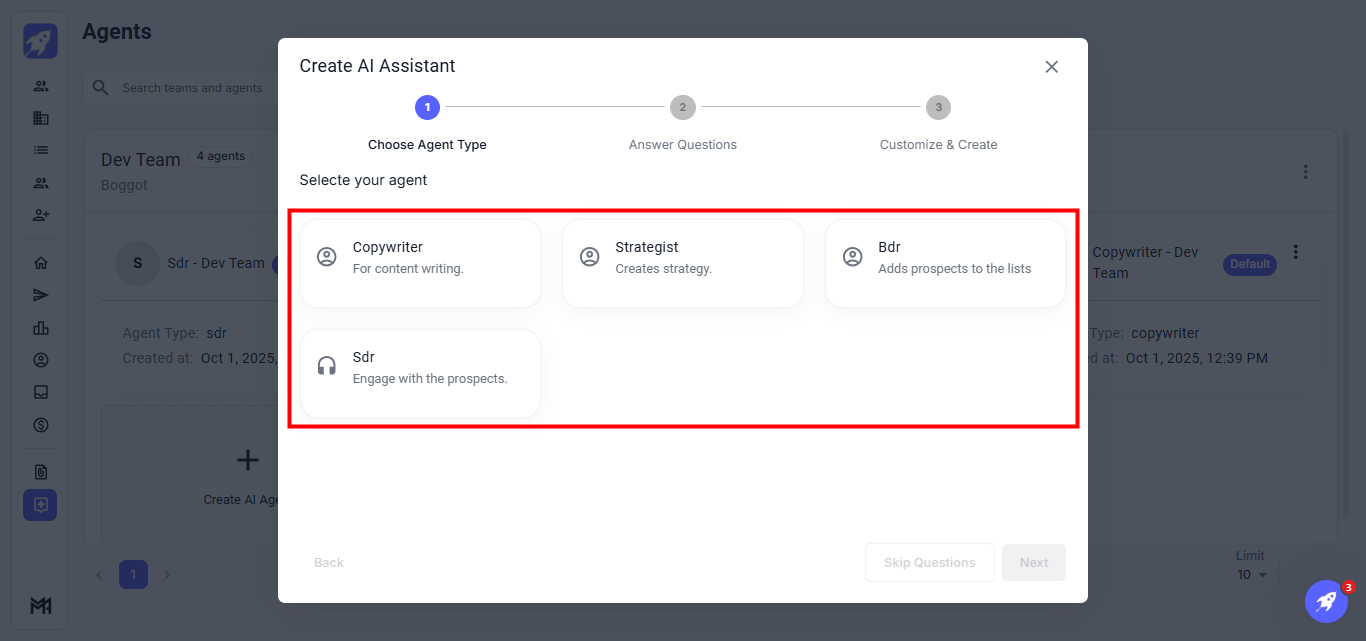Screen dimensions: 1366x641
Task: Click the paper plane send icon
Action: (41, 296)
